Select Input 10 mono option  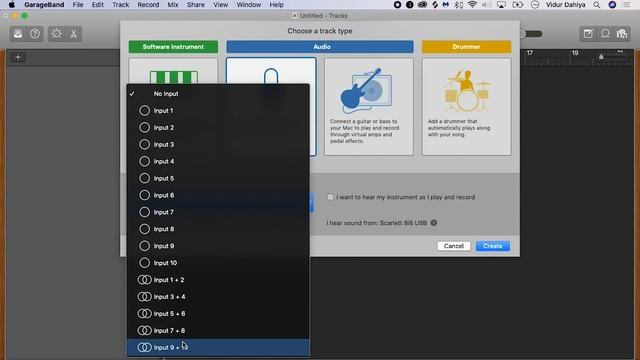pyautogui.click(x=218, y=263)
